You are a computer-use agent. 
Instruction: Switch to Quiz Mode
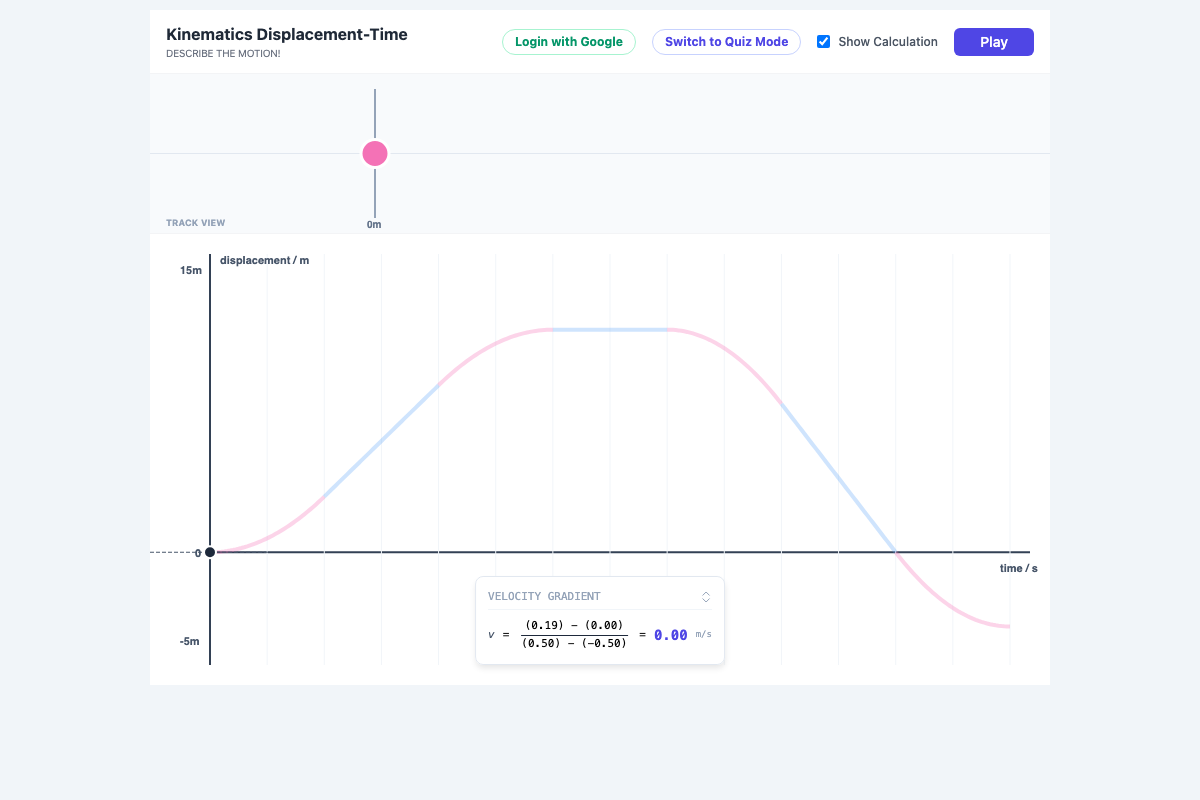(726, 42)
